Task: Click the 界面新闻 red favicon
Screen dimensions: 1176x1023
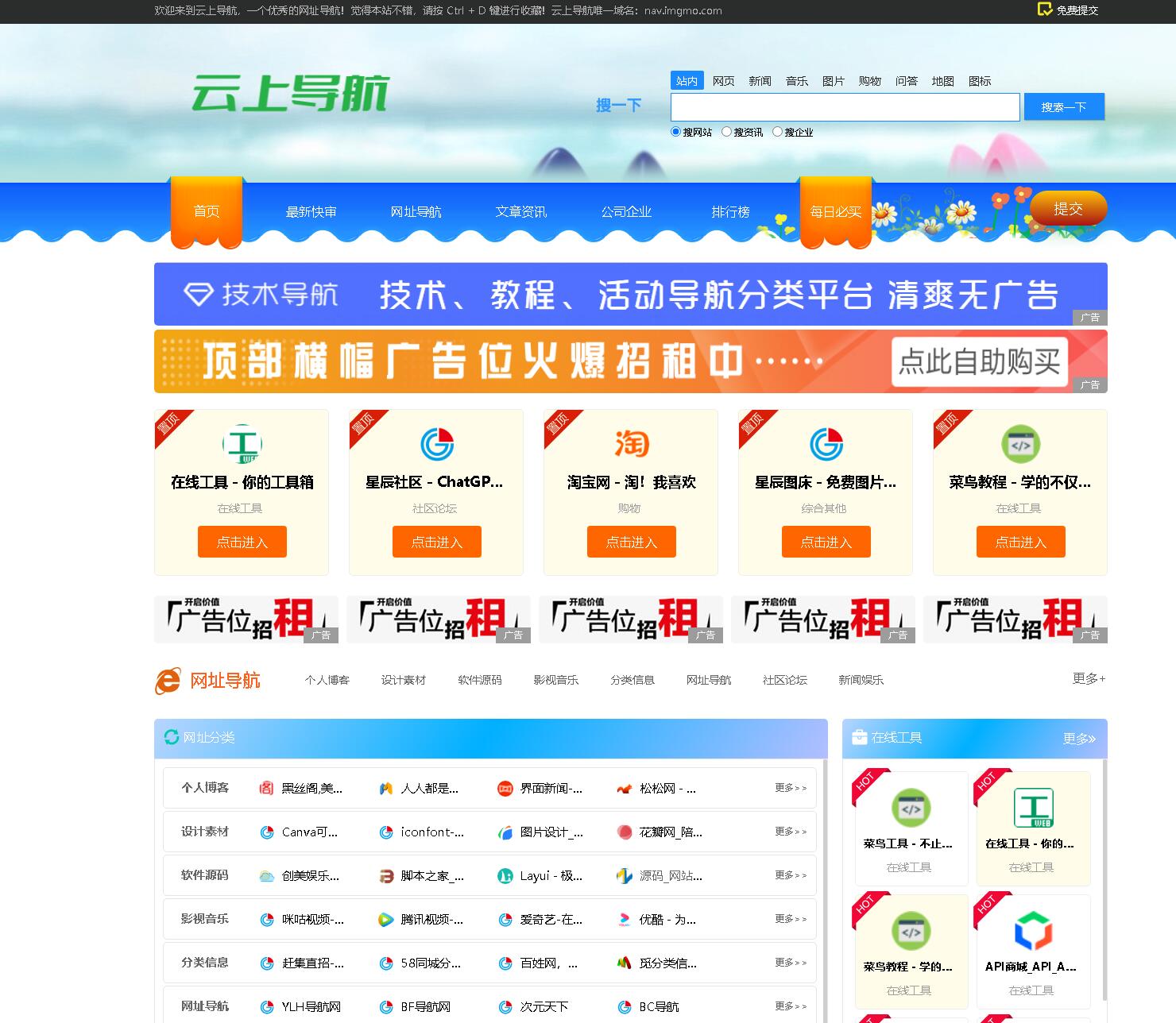Action: (x=505, y=788)
